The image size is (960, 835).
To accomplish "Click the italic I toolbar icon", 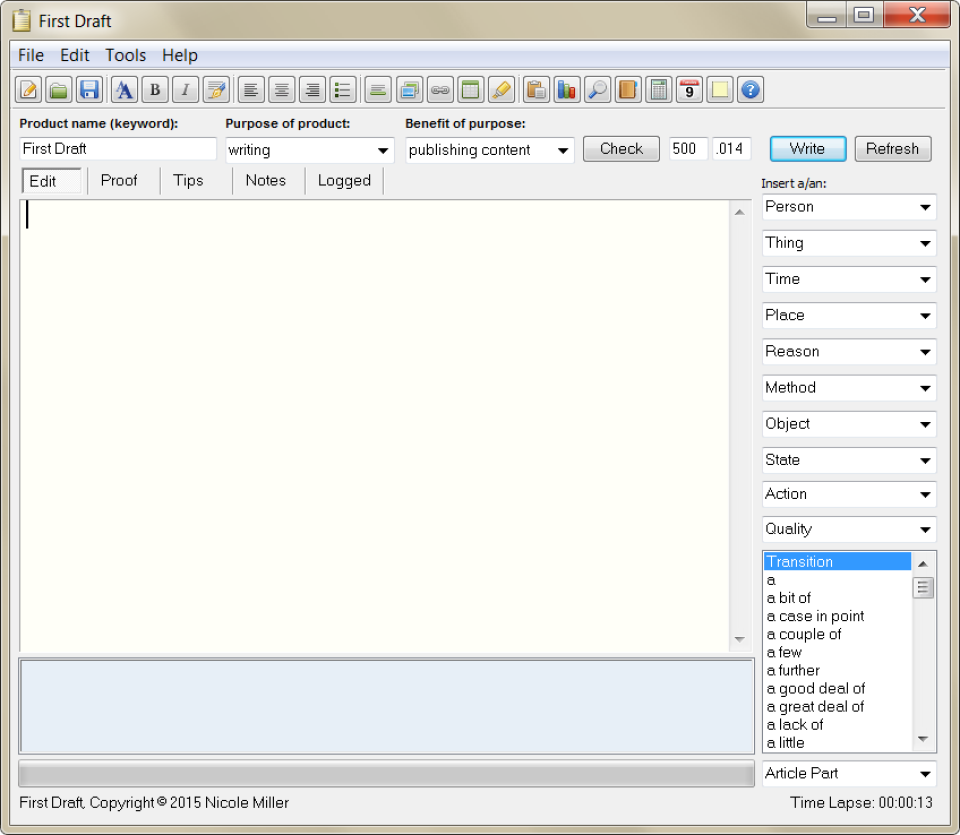I will point(185,90).
